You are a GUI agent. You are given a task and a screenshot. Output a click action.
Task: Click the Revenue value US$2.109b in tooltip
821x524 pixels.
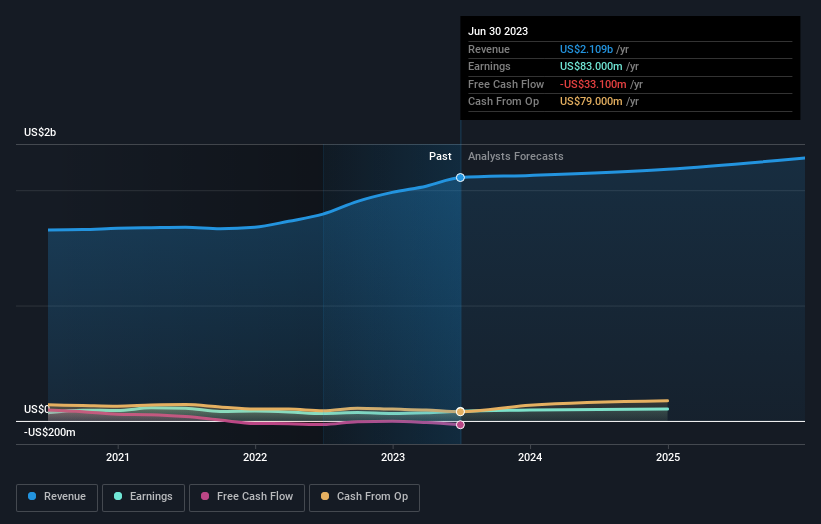(x=586, y=49)
